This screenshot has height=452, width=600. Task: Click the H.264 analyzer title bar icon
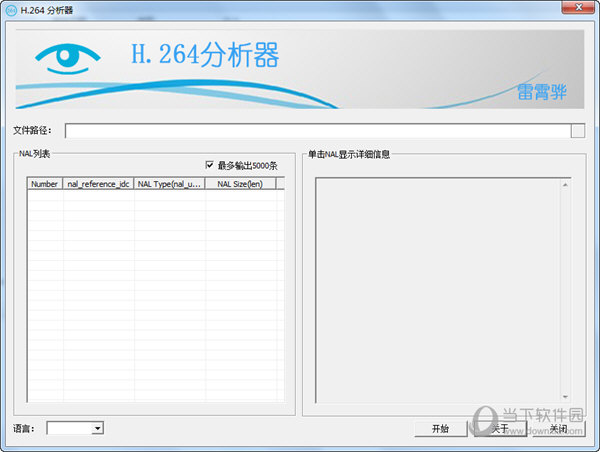tap(11, 10)
